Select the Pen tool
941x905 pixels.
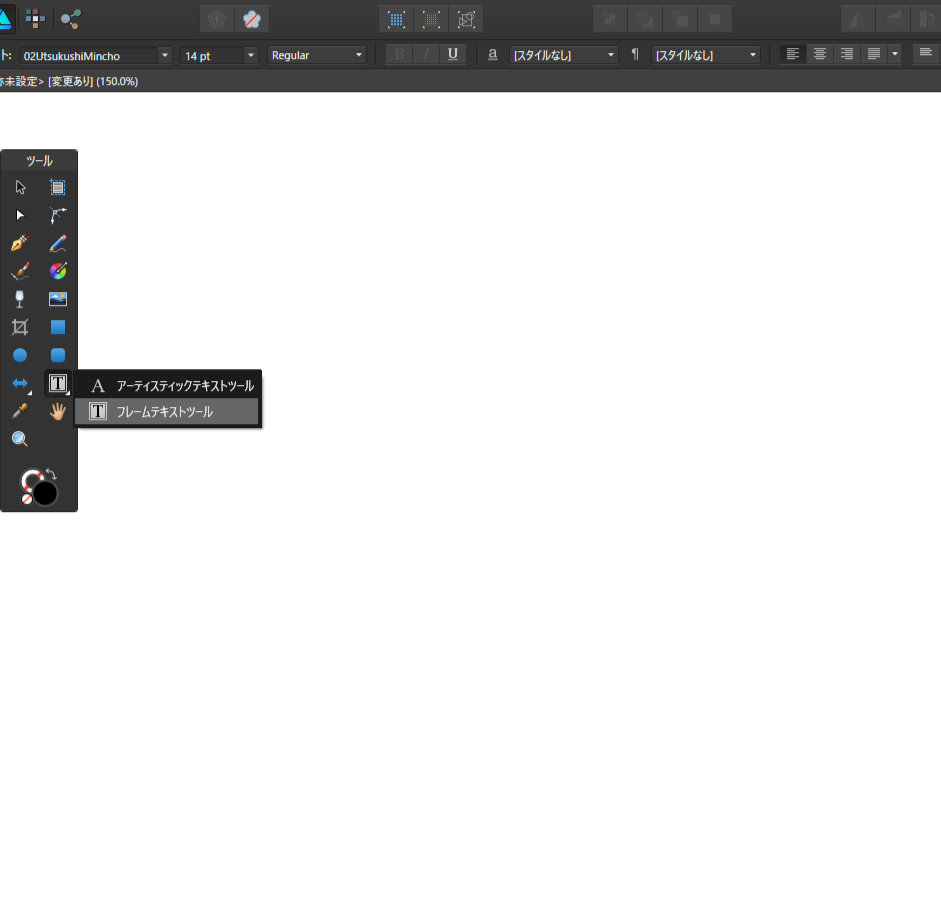point(20,243)
